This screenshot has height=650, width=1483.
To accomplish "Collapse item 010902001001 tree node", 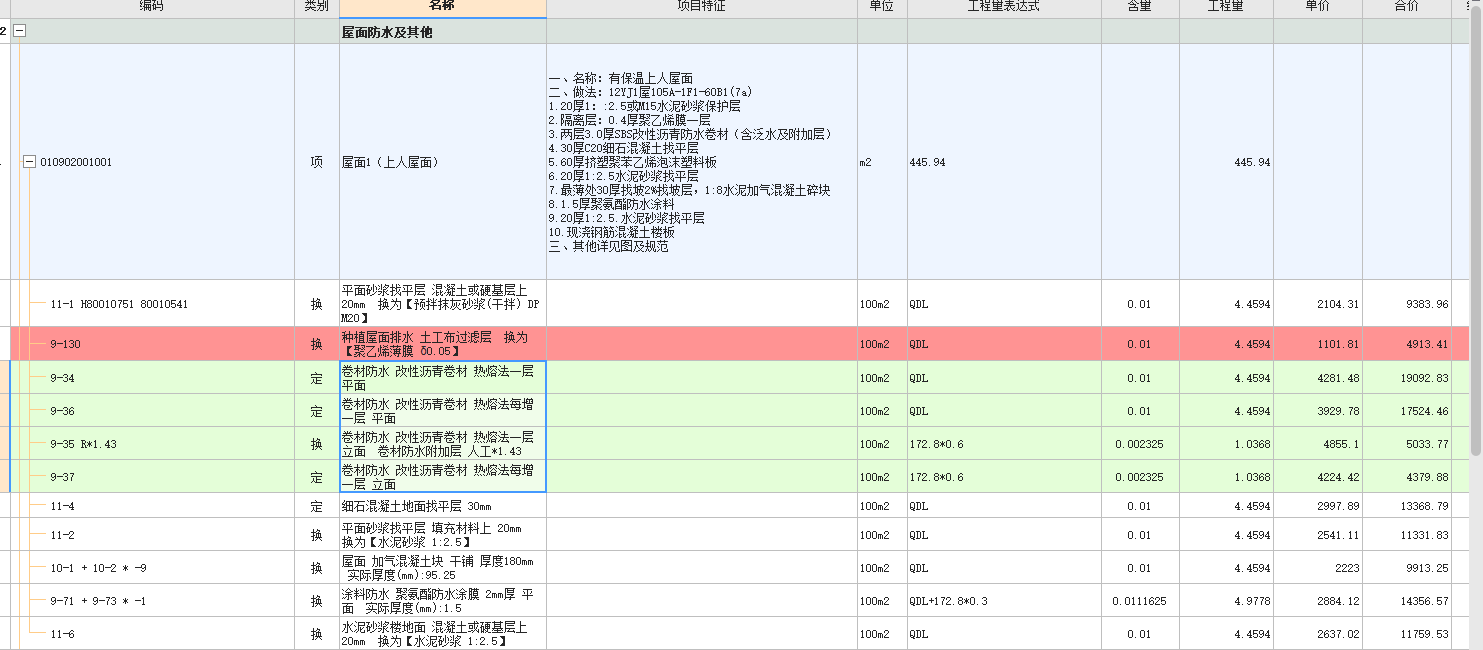I will 29,161.
